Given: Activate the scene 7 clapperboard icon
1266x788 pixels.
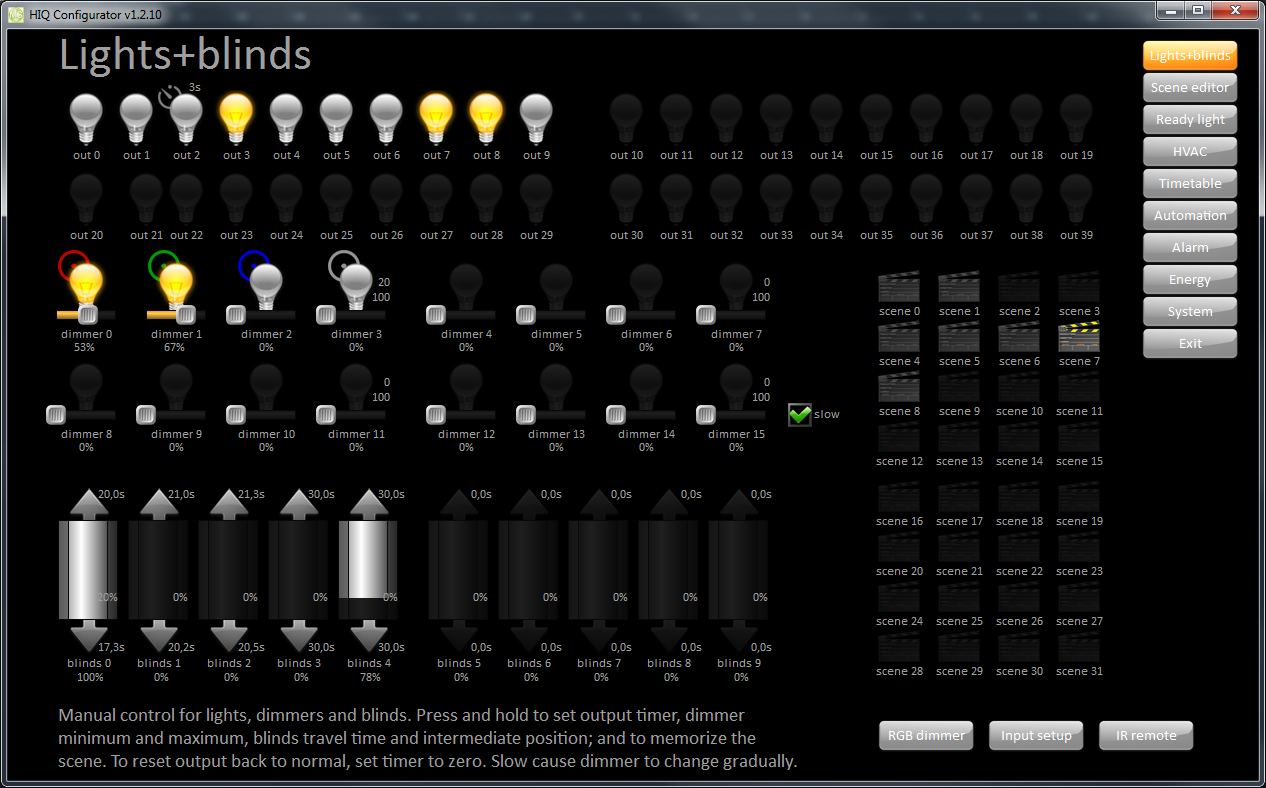Looking at the screenshot, I should click(x=1079, y=338).
